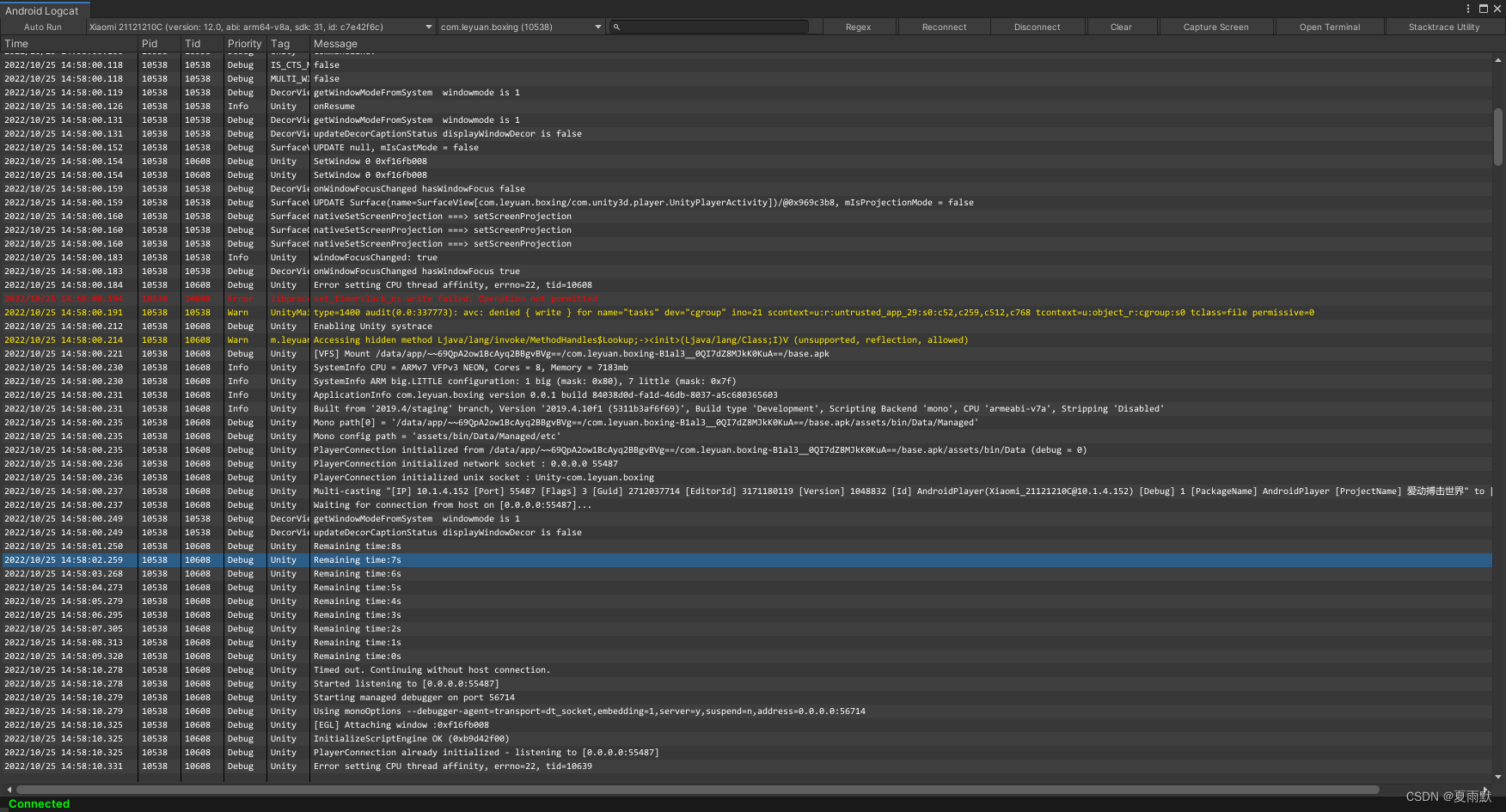Viewport: 1506px width, 812px height.
Task: Select the 'SystemInfo ARM big.LITTLE' row
Action: 746,382
